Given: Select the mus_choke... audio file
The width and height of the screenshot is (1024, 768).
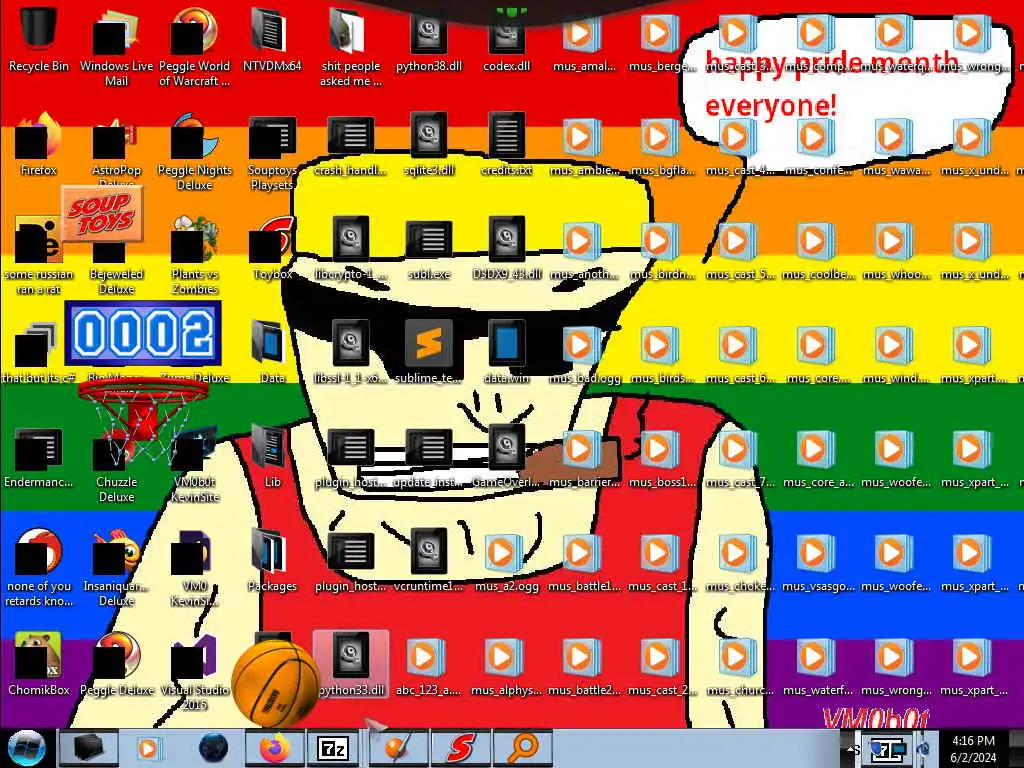Looking at the screenshot, I should tap(740, 560).
